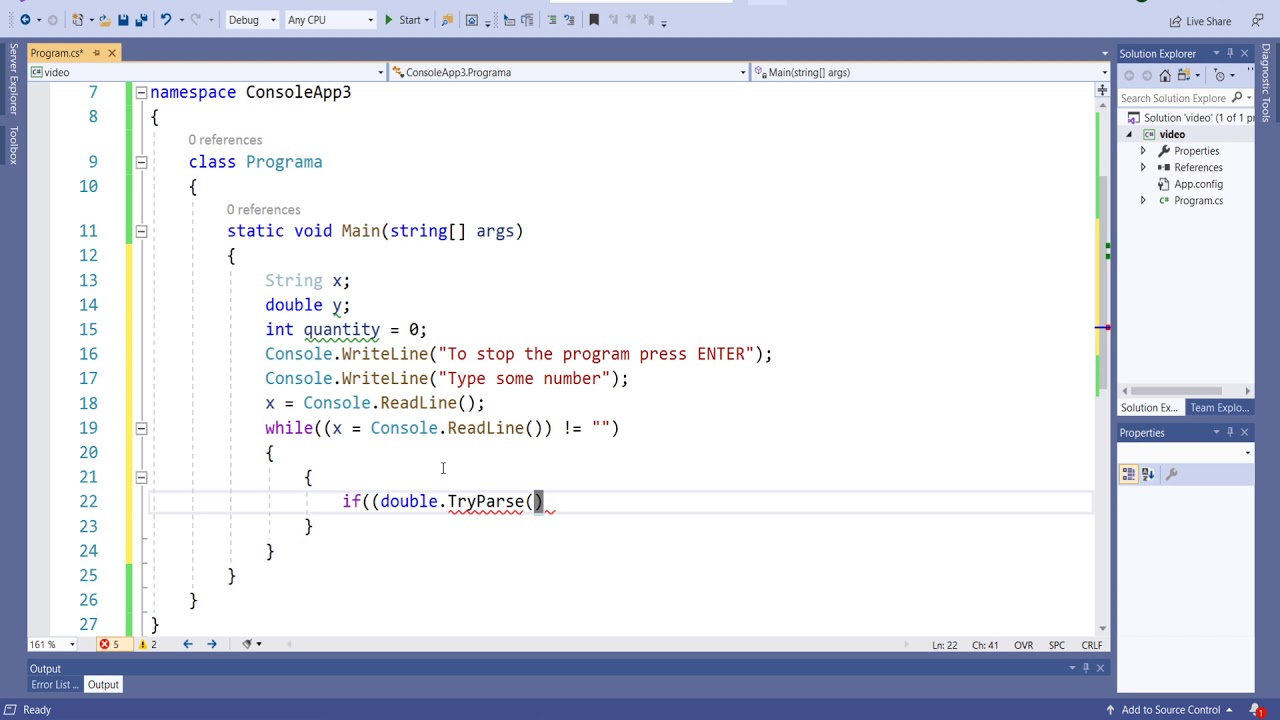Click the Categorized icon in Properties panel
Viewport: 1280px width, 720px height.
1129,474
